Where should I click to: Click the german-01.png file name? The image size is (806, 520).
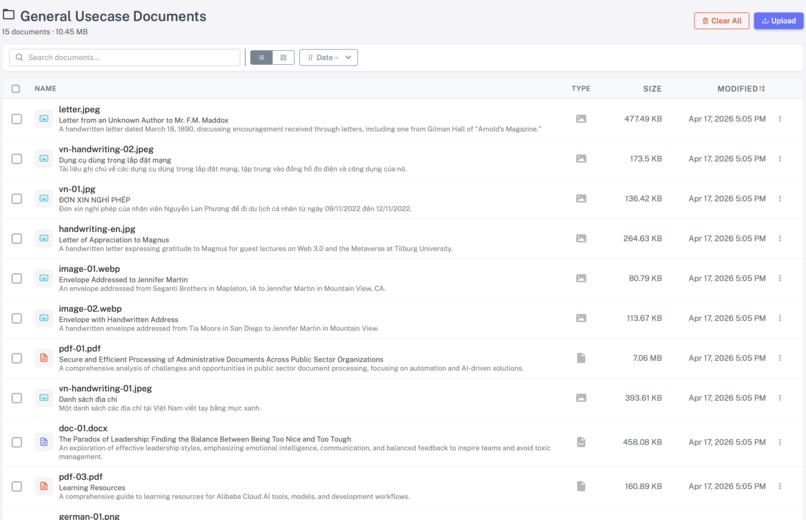pos(89,516)
